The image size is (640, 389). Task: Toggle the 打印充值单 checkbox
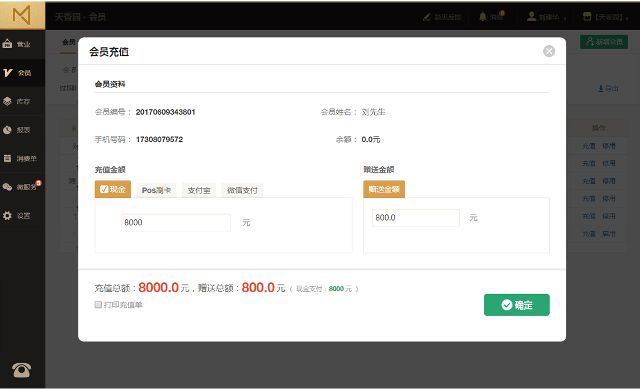98,305
